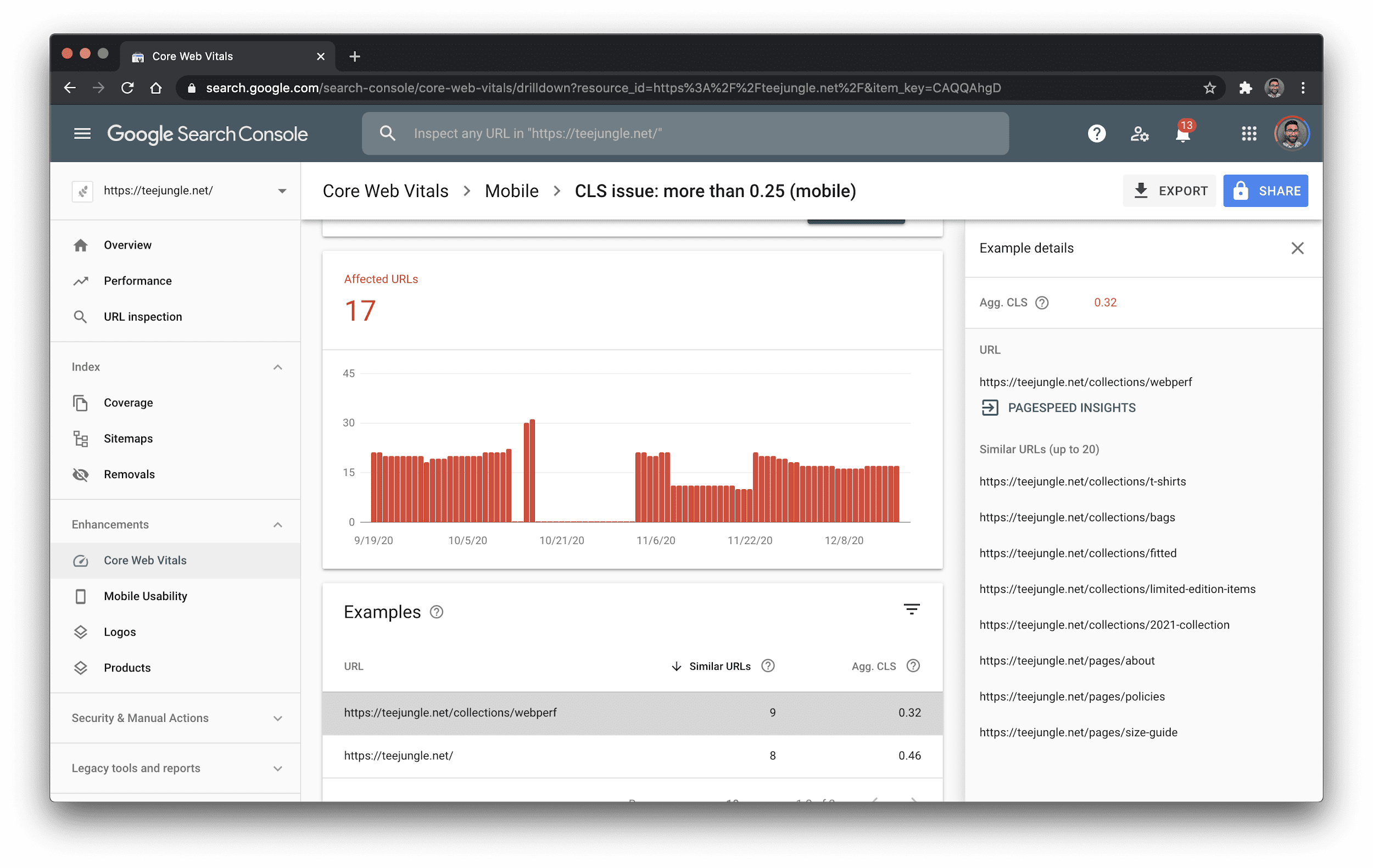The image size is (1373, 868).
Task: Click the Logos icon in Enhancements
Action: click(80, 632)
